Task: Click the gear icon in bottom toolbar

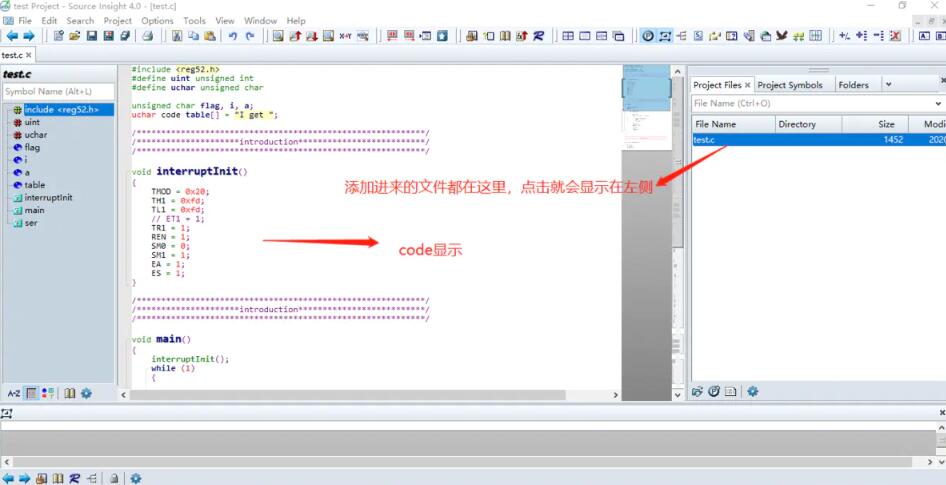Action: point(136,478)
